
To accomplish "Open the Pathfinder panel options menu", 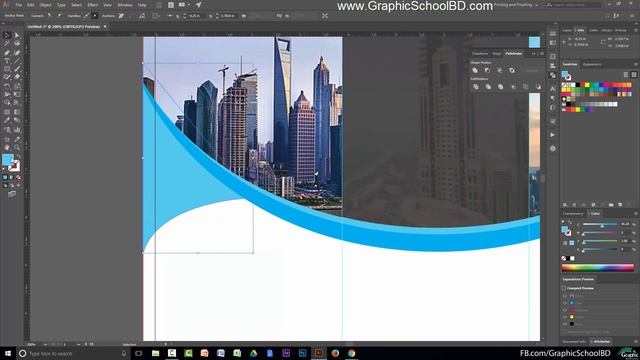I will click(542, 53).
